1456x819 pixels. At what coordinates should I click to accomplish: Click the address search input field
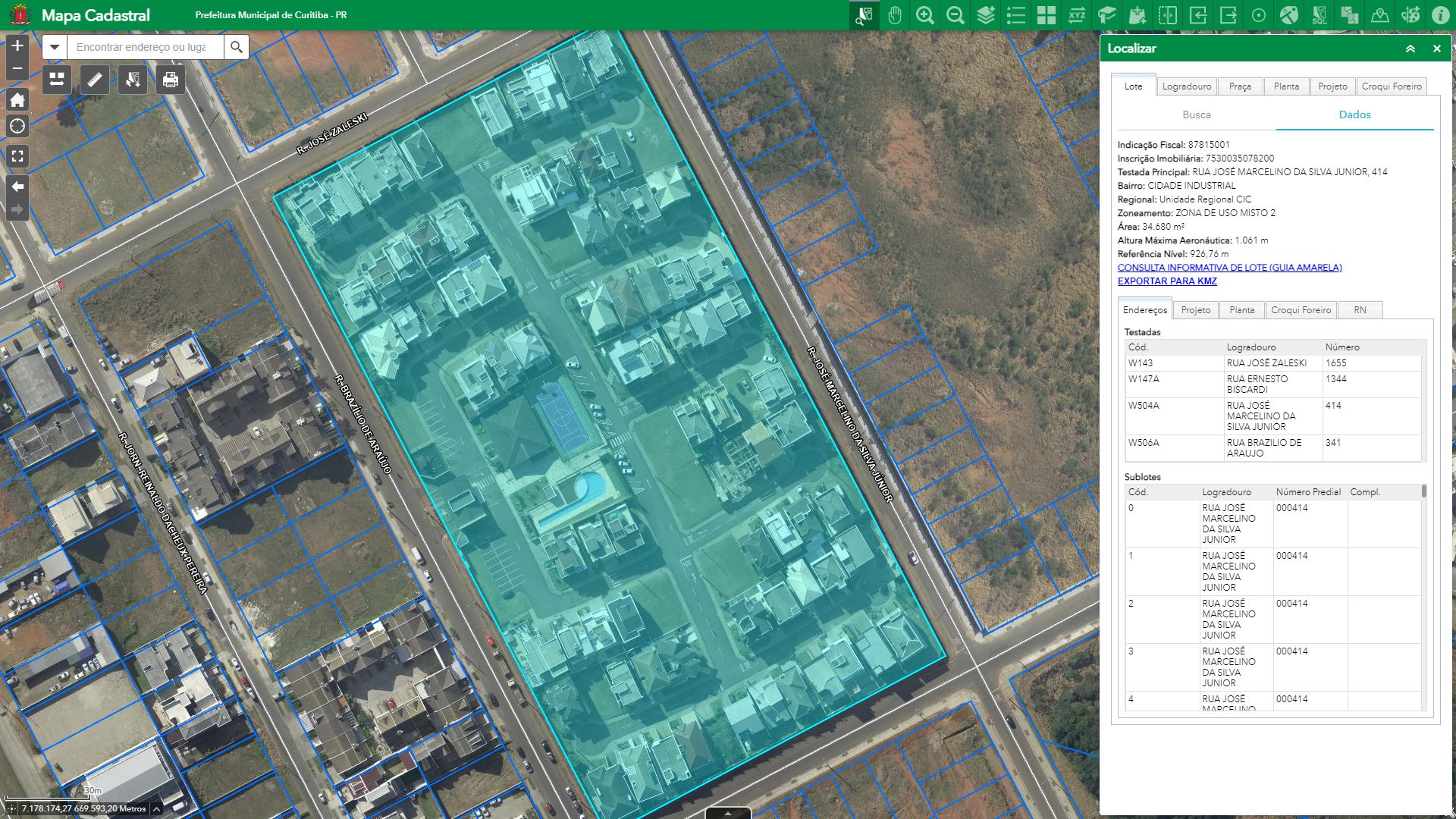click(146, 47)
